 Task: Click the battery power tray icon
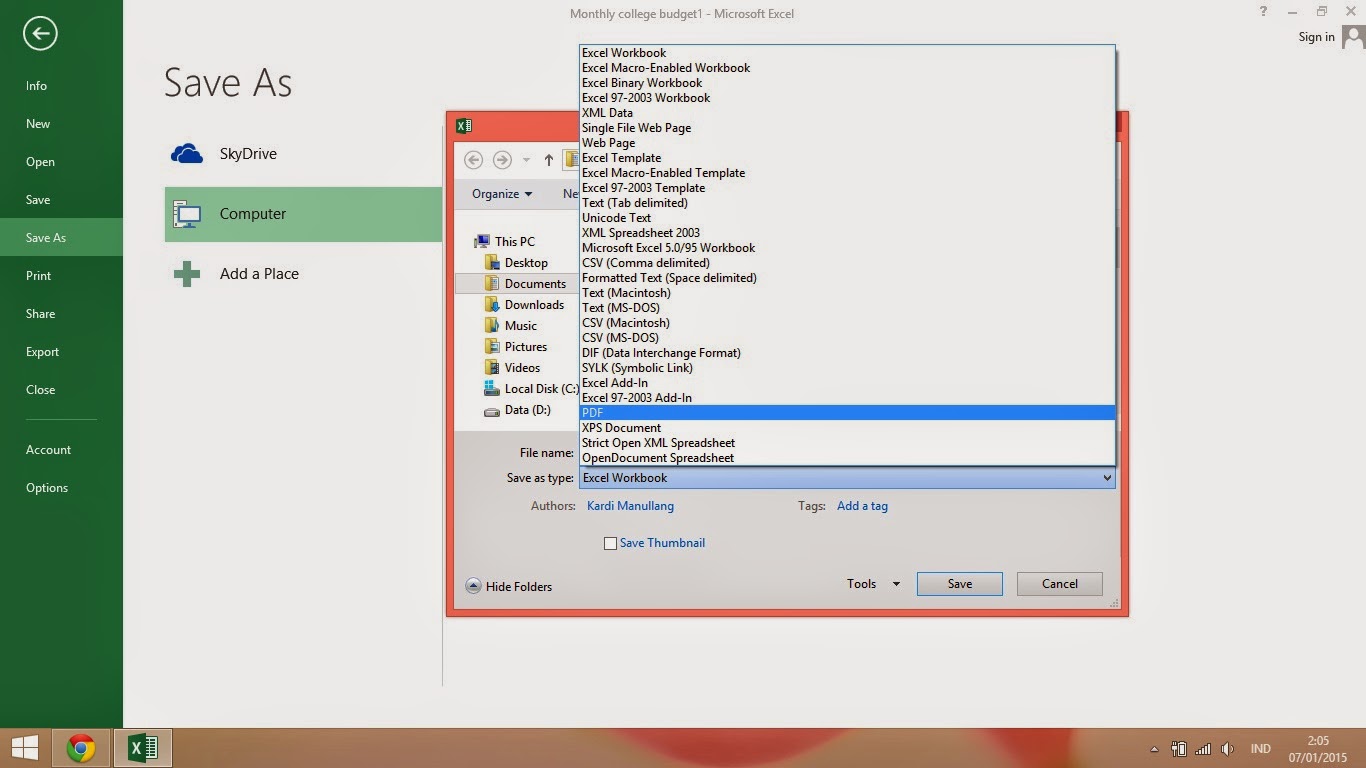(1178, 749)
